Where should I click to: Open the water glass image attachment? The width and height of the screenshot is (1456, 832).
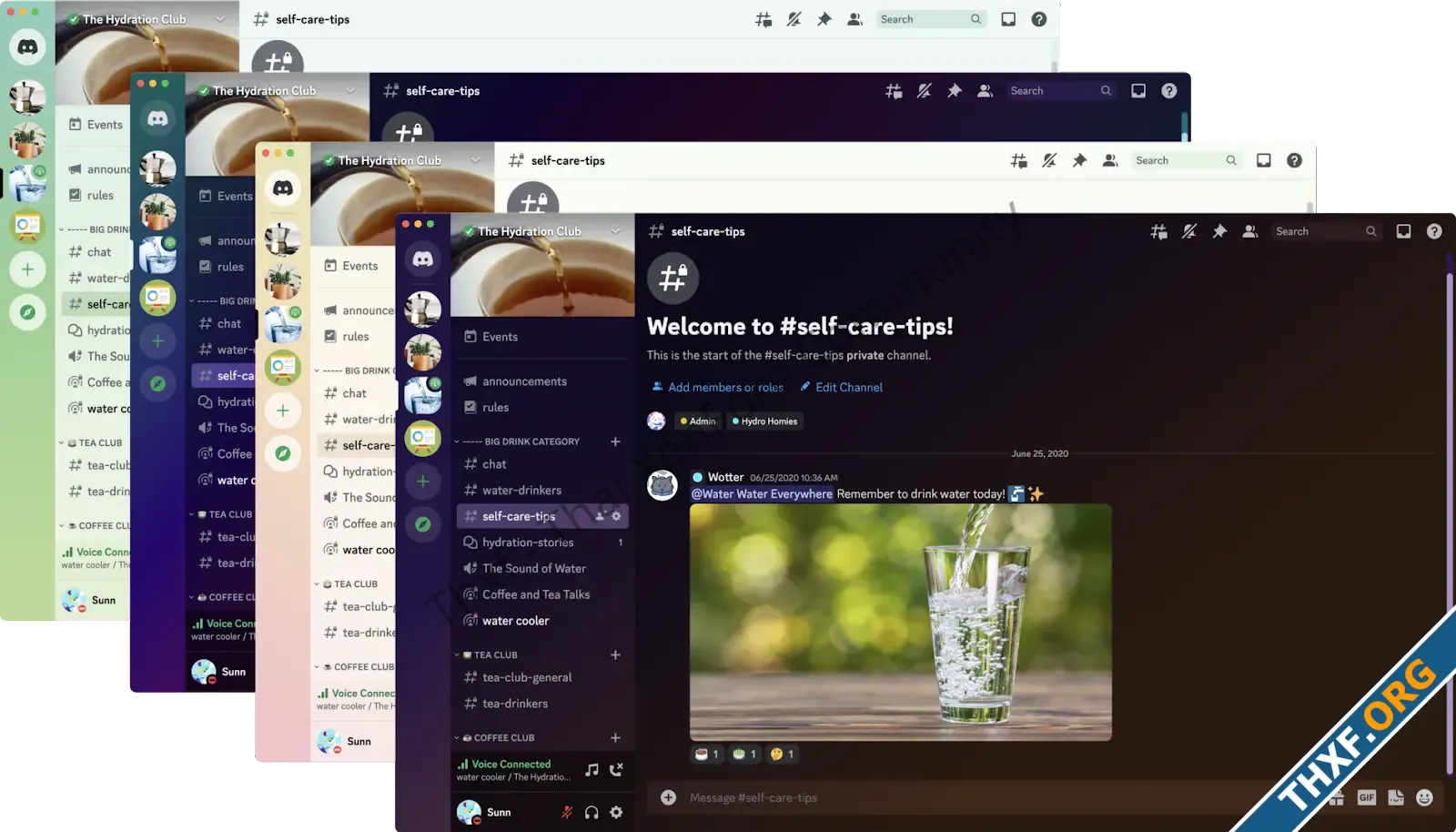tap(901, 623)
